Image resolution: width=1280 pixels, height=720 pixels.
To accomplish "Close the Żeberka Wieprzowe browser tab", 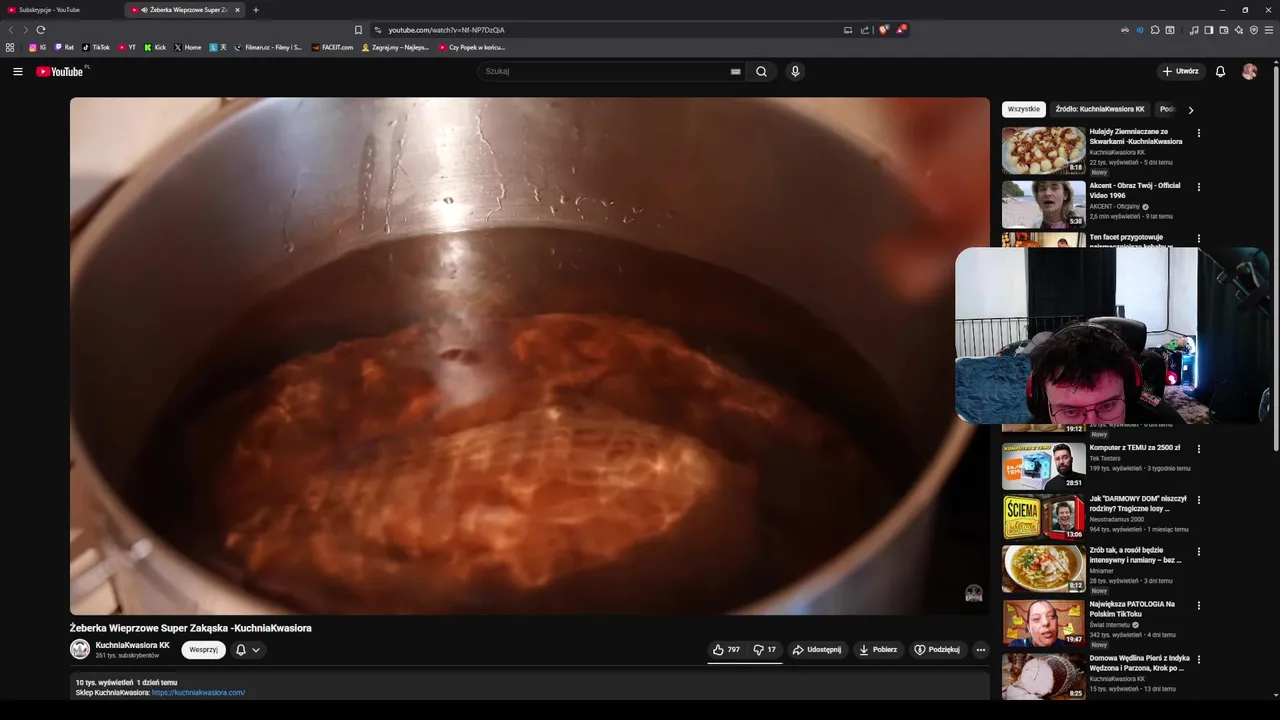I will click(237, 10).
